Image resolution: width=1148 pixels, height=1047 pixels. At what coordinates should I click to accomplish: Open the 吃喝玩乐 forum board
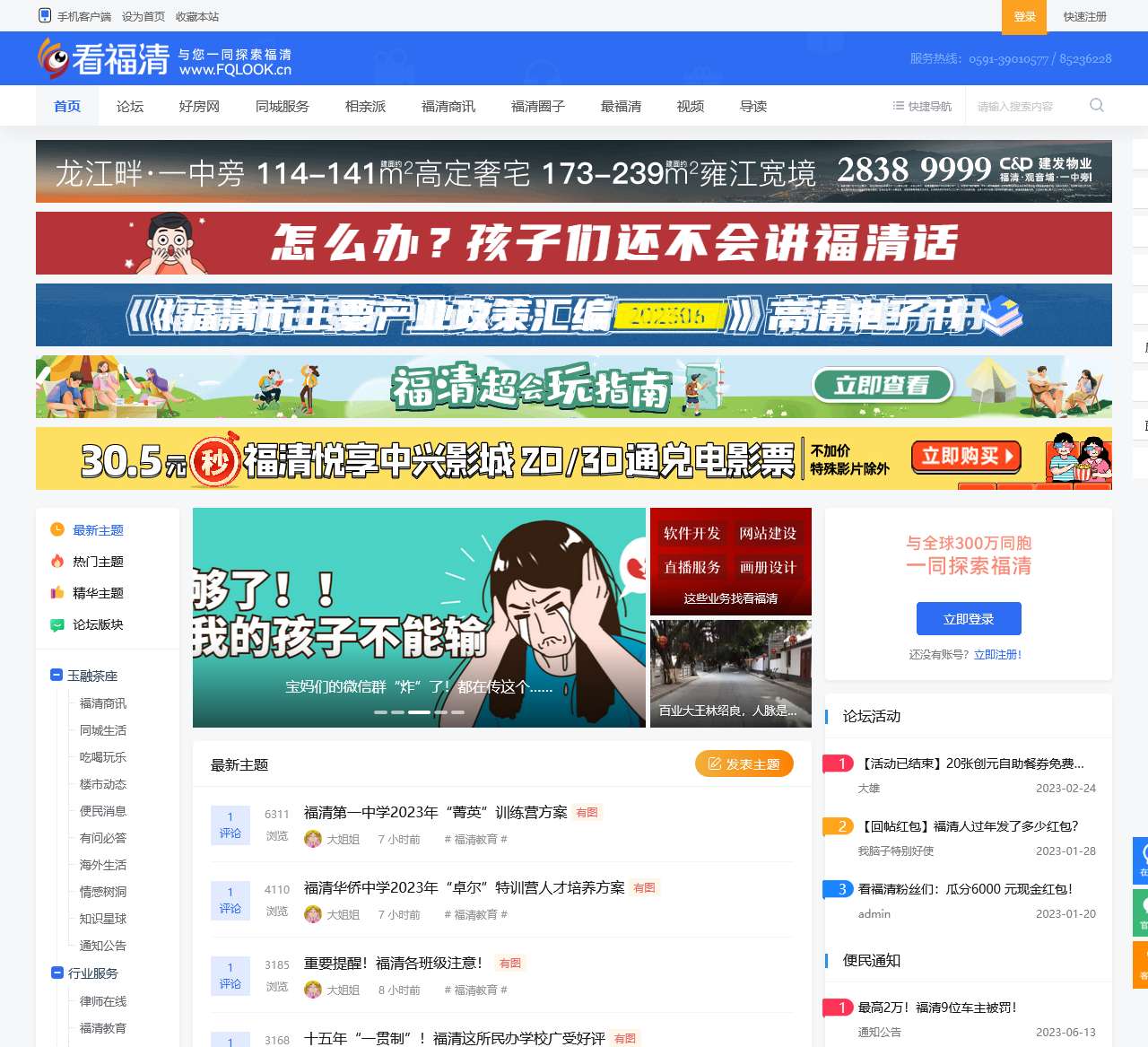click(x=103, y=757)
